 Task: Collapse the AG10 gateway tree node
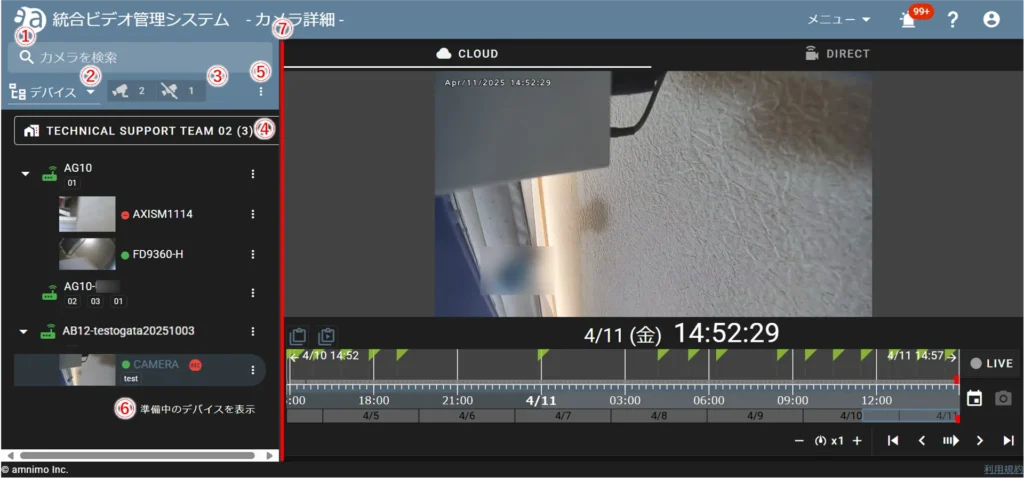25,174
